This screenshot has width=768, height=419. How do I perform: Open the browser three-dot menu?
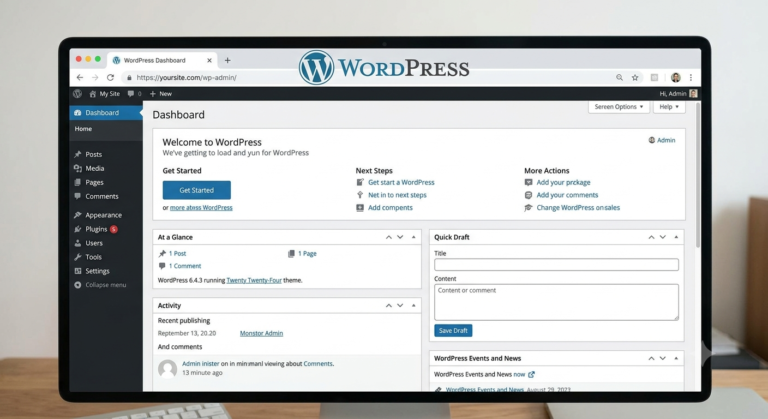[x=691, y=77]
